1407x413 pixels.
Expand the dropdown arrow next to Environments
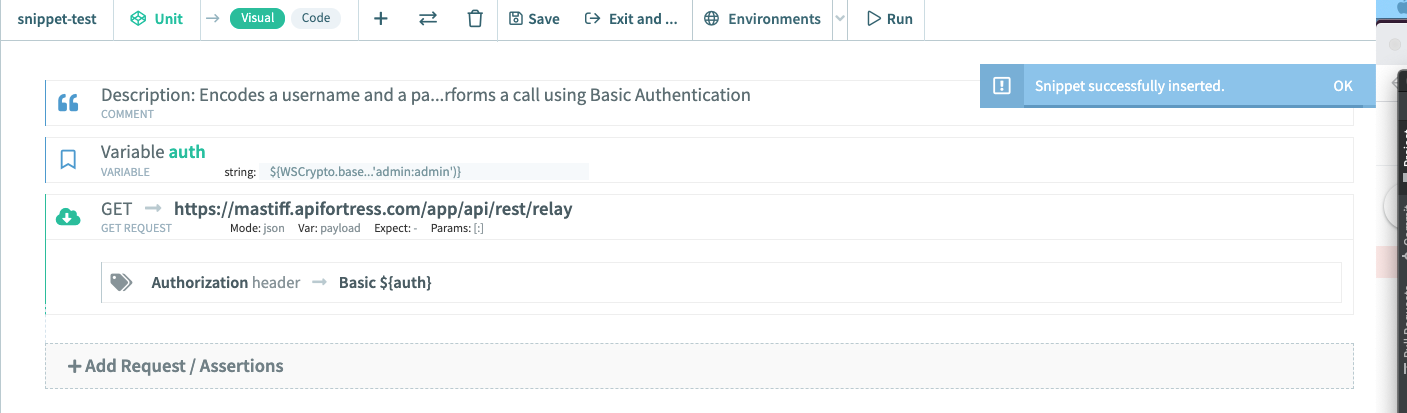[839, 19]
